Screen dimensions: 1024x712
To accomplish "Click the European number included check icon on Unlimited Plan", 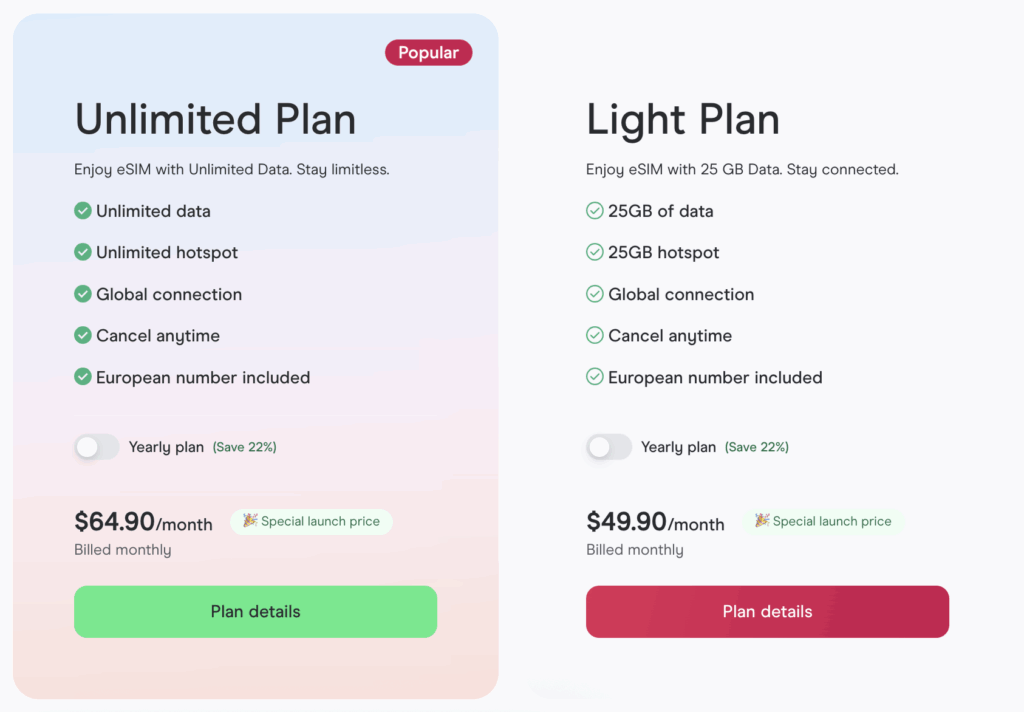I will (83, 377).
